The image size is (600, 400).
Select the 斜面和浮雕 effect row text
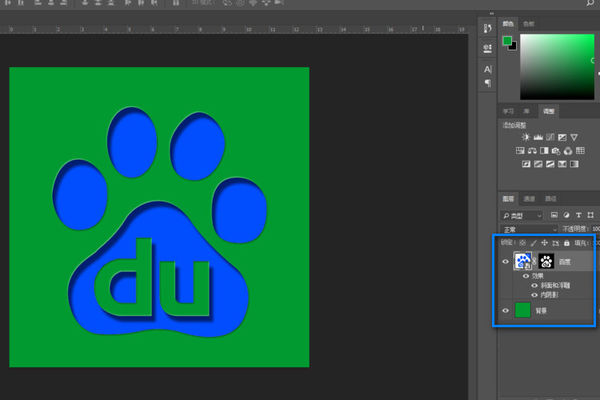(555, 285)
